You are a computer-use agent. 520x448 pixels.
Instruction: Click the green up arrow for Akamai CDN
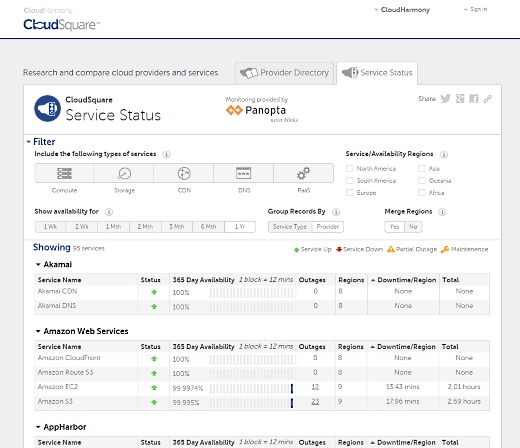point(154,292)
